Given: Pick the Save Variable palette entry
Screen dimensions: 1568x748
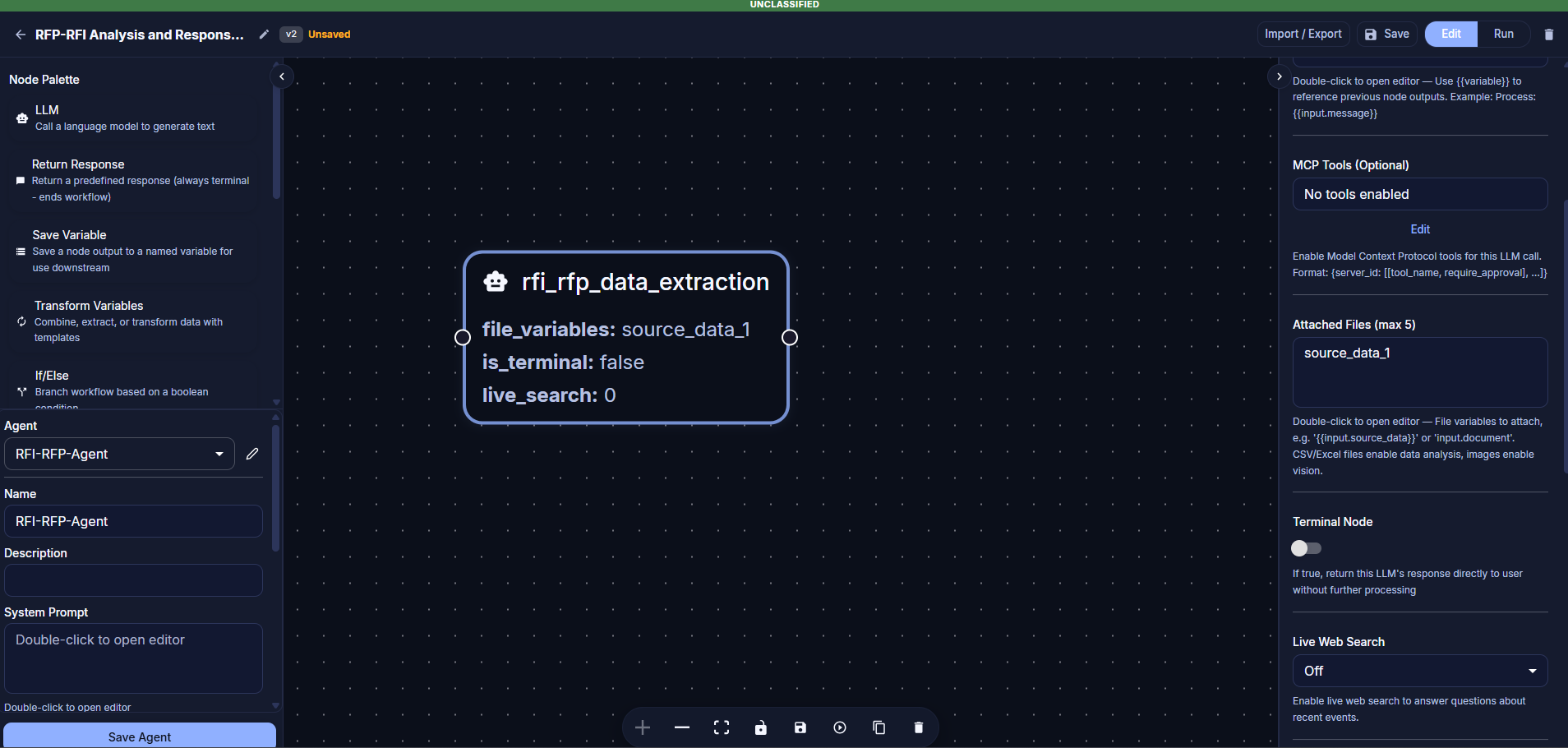Looking at the screenshot, I should point(69,235).
